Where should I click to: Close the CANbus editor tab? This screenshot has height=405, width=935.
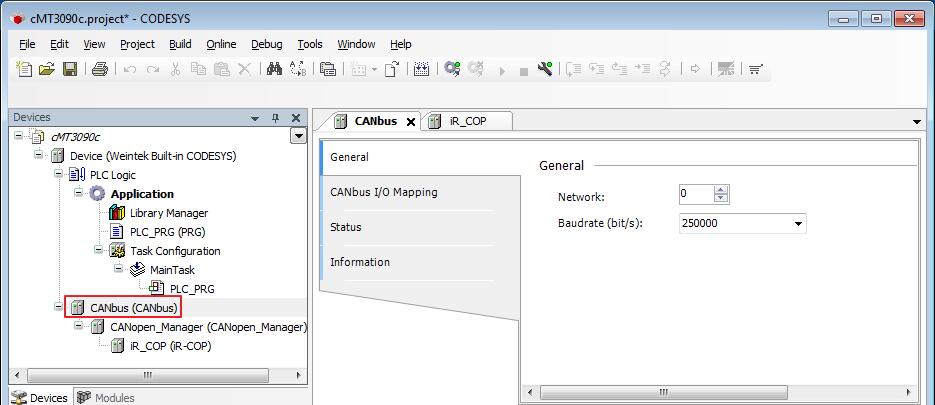[x=410, y=122]
